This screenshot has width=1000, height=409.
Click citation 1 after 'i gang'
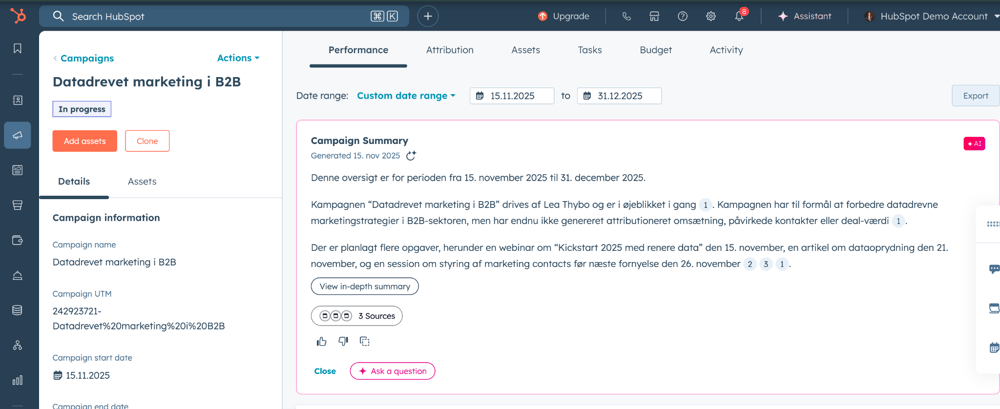pyautogui.click(x=705, y=205)
